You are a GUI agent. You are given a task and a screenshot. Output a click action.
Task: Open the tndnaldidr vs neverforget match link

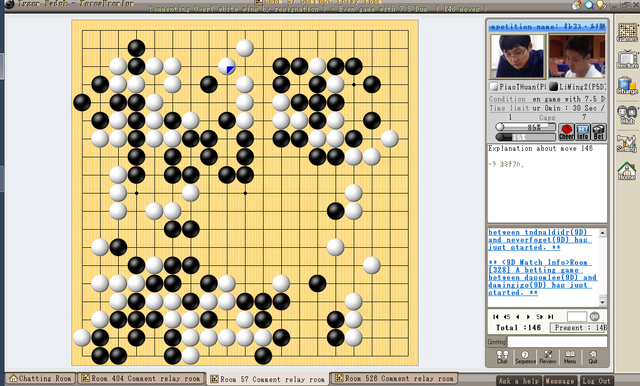[x=540, y=240]
